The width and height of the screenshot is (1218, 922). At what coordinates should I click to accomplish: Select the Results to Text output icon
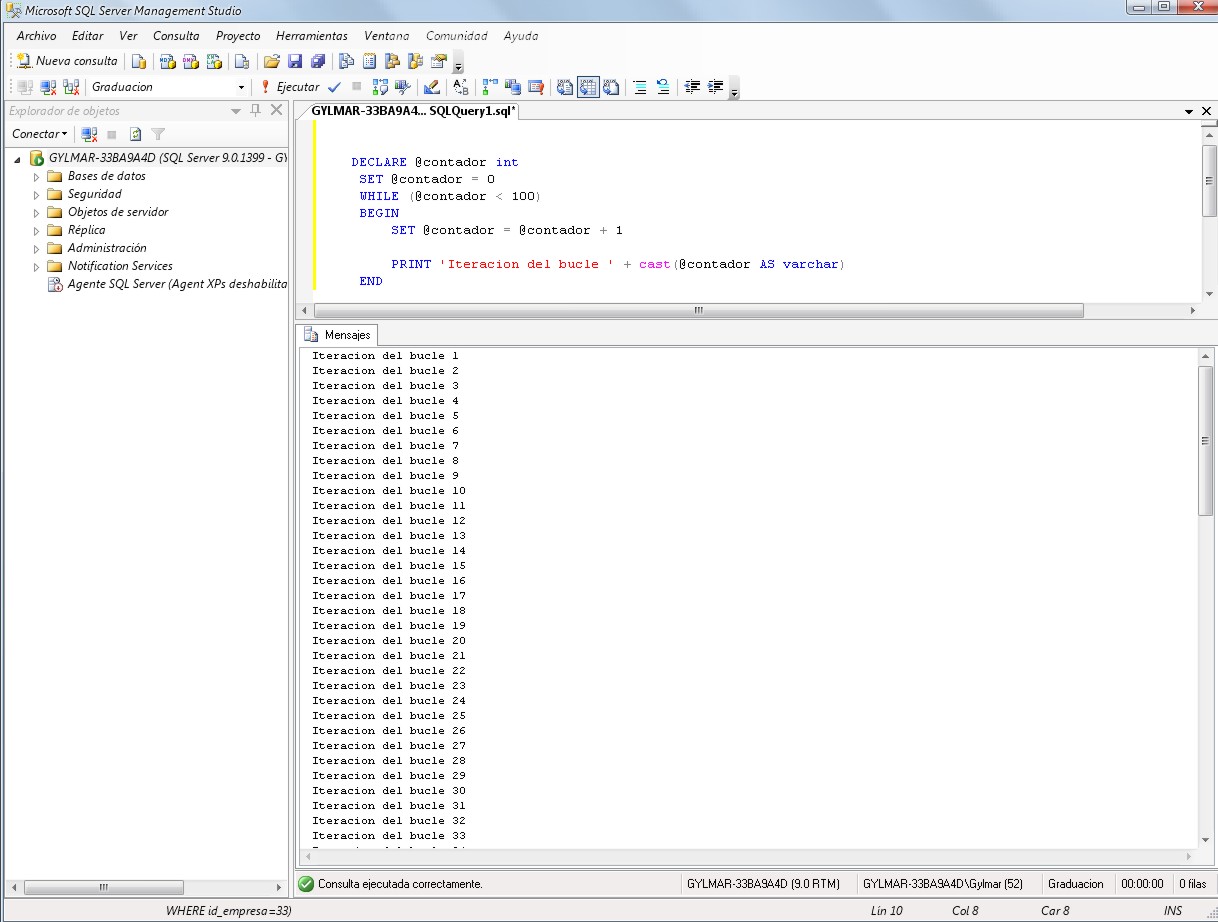(566, 87)
